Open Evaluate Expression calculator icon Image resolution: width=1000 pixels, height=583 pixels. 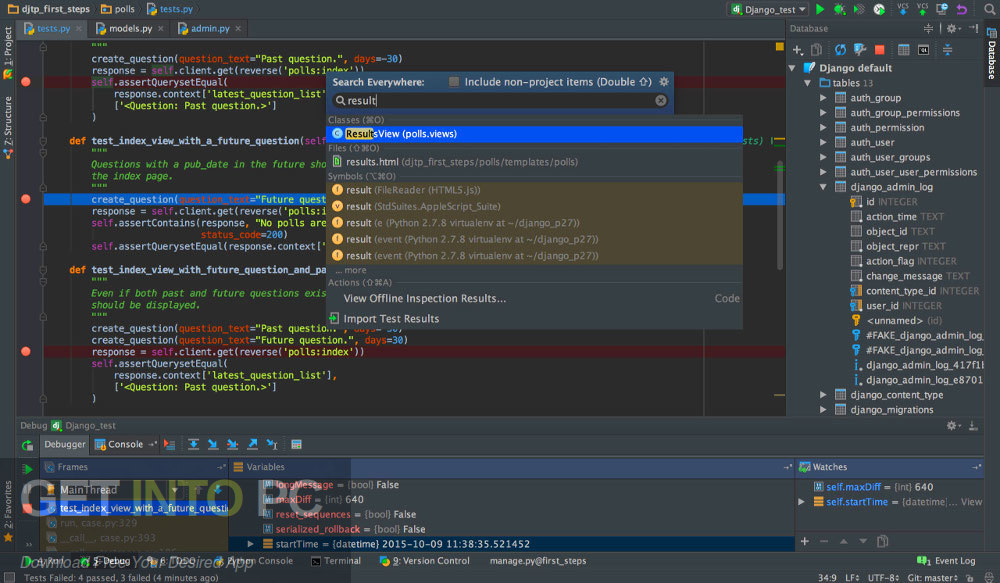pos(297,445)
